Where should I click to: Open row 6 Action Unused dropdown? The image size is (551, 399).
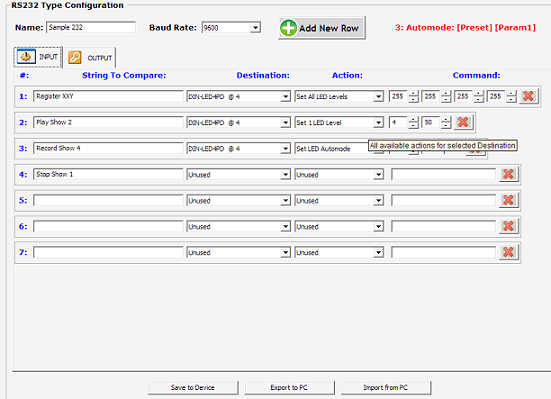[378, 226]
